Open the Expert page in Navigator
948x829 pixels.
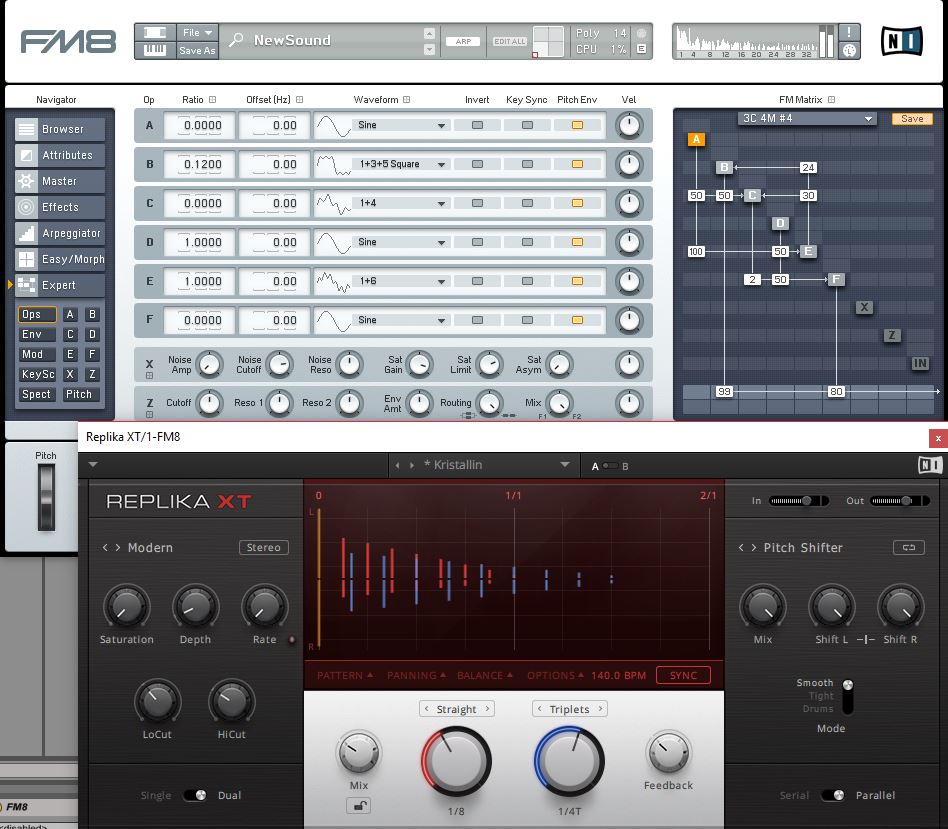(x=59, y=285)
